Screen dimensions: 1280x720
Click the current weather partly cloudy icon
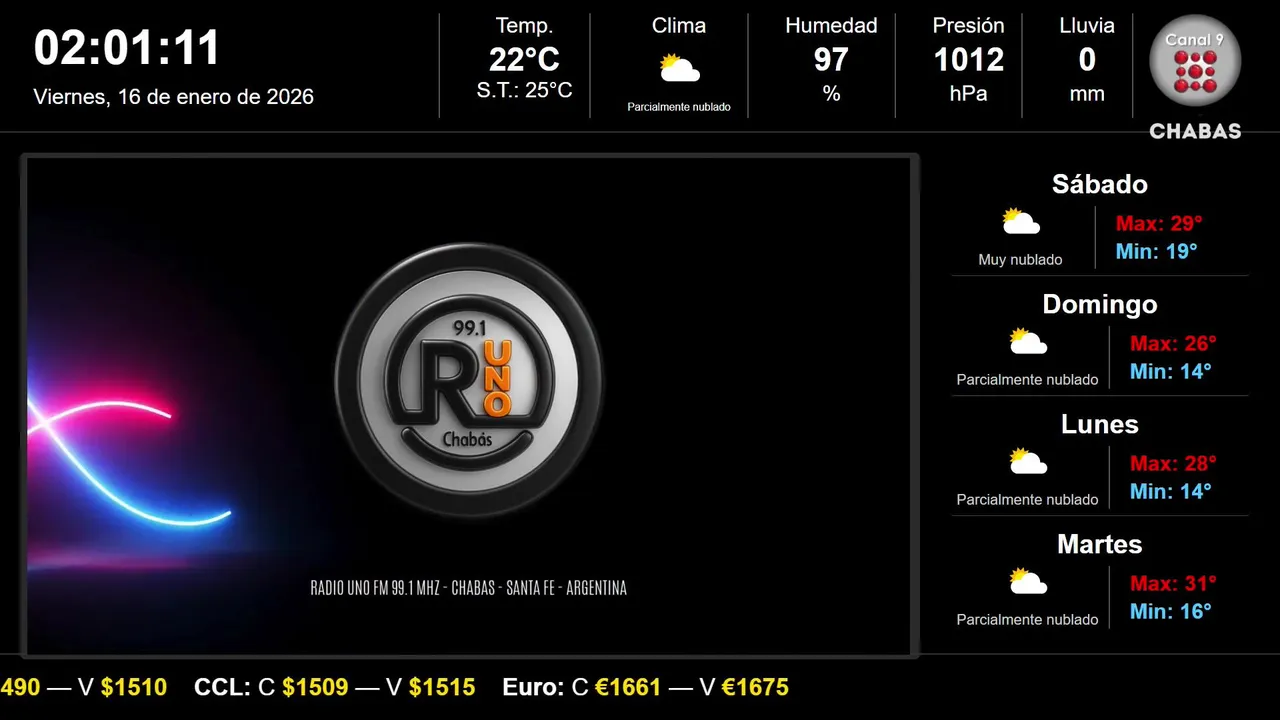tap(679, 69)
